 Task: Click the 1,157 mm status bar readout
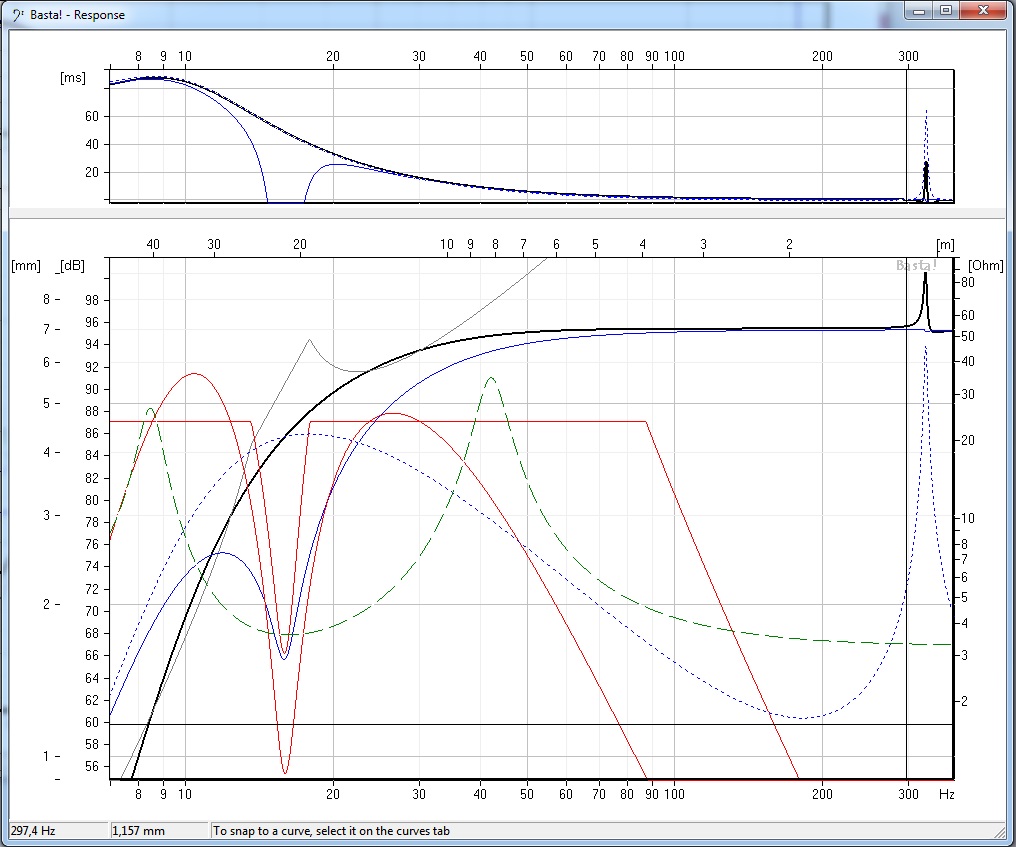click(x=139, y=830)
